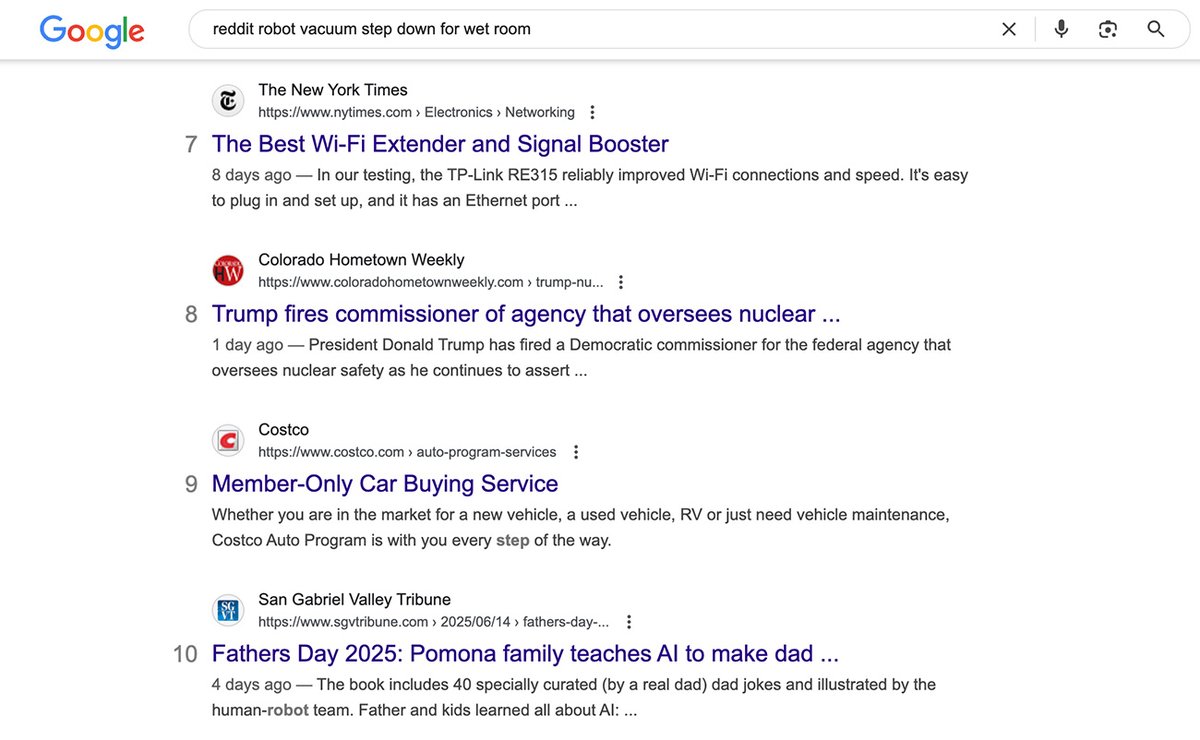
Task: Click the Colorado Hometown Weekly favicon
Action: pos(228,271)
